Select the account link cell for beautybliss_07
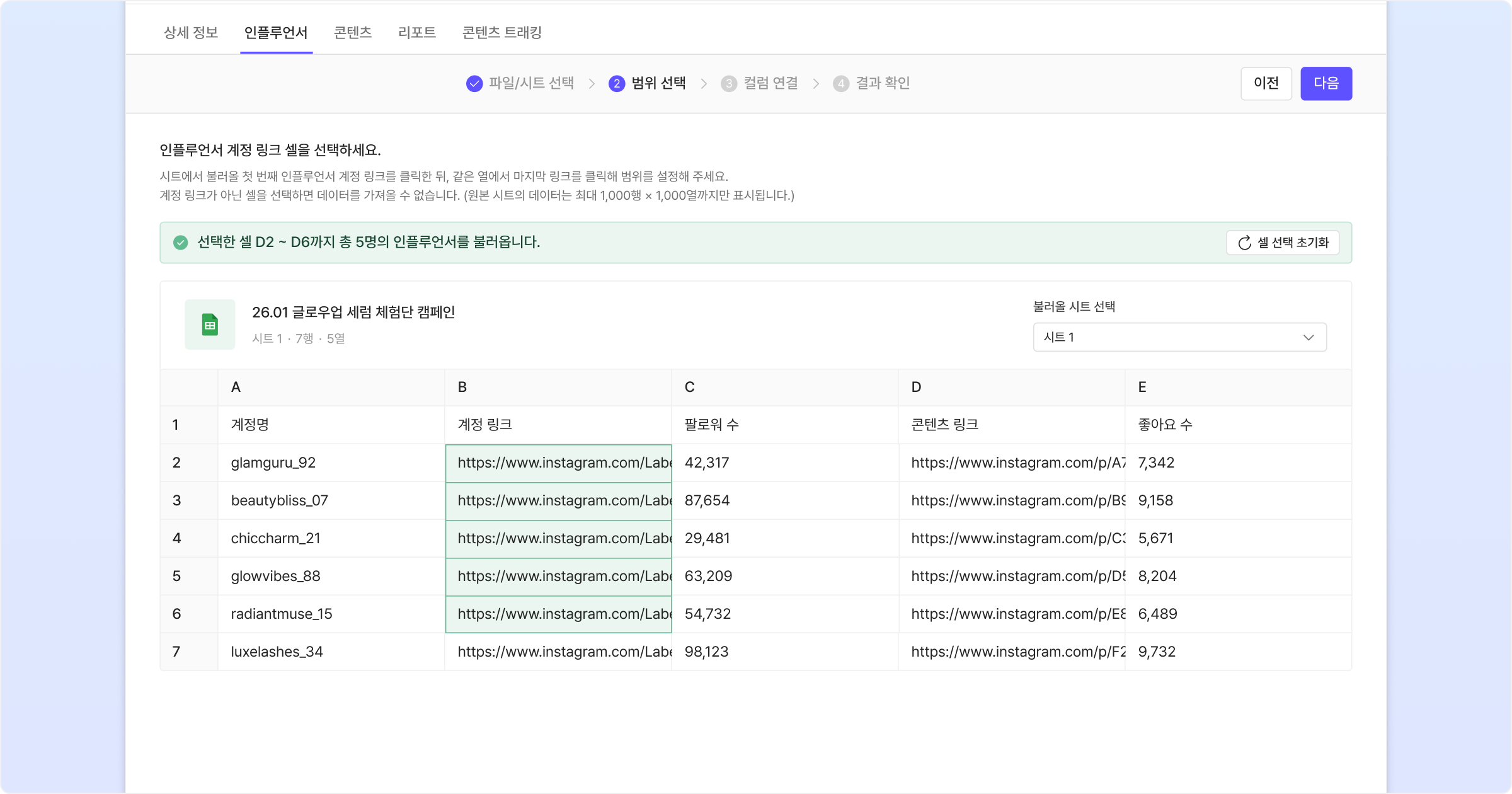Viewport: 1512px width, 794px height. [558, 500]
